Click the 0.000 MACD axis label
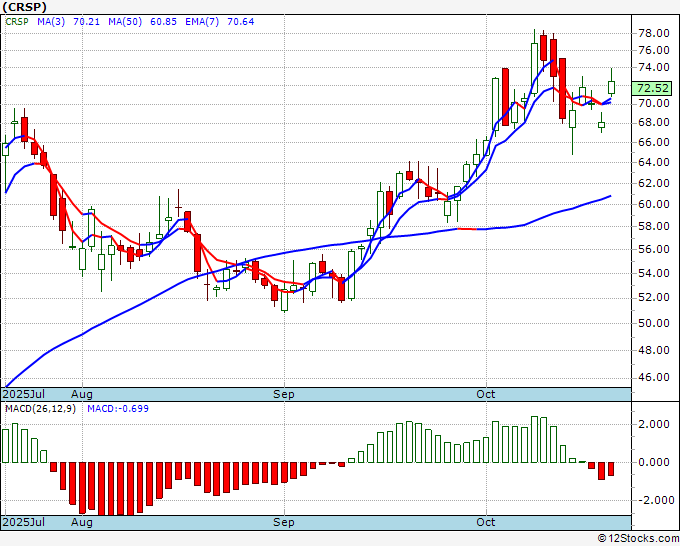Image resolution: width=680 pixels, height=546 pixels. [x=654, y=462]
